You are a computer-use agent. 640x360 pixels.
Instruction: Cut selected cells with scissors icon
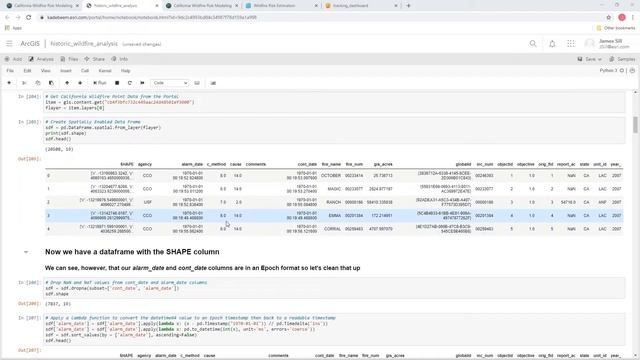click(x=24, y=83)
